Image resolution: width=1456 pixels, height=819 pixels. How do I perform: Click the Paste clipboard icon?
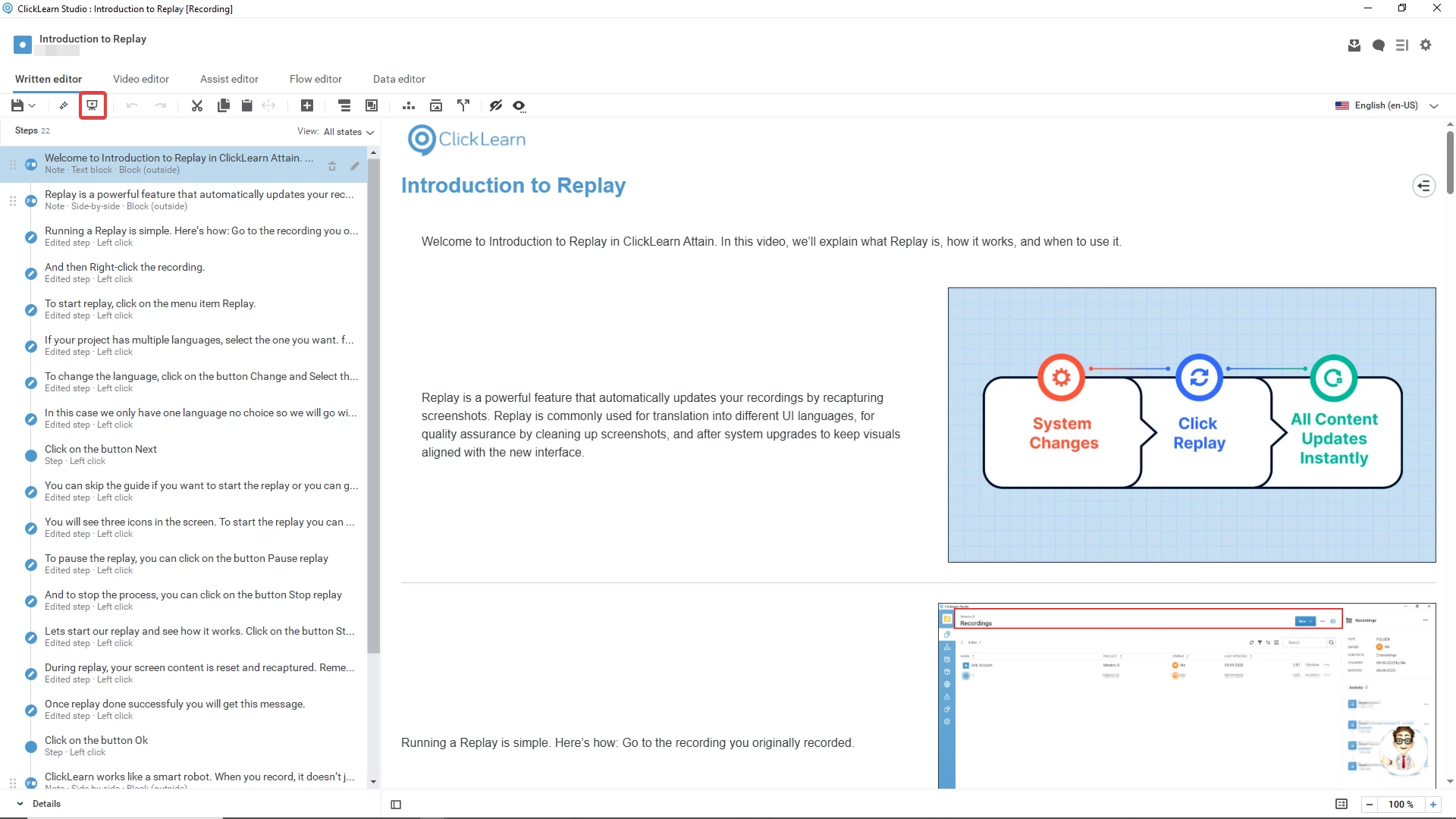tap(246, 105)
